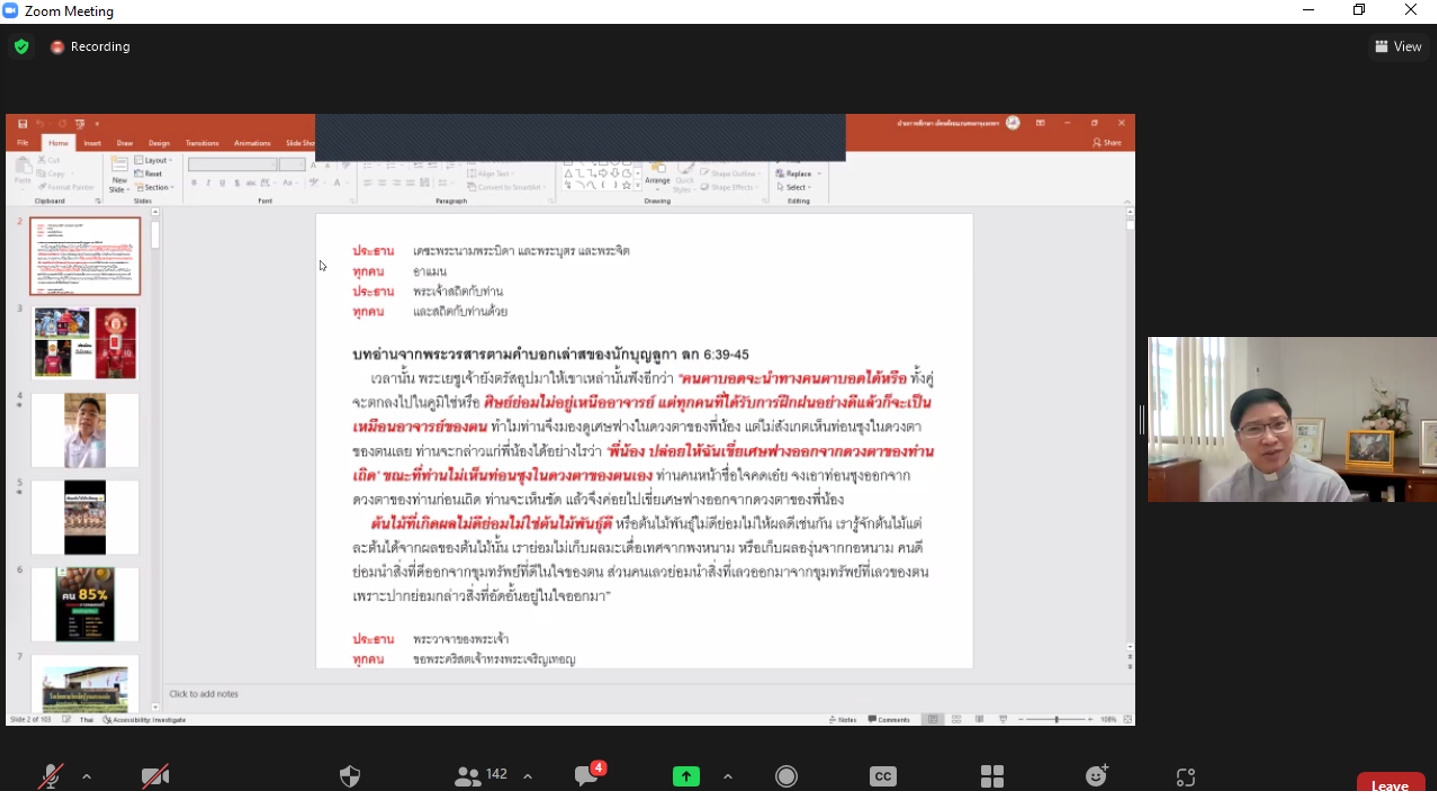Expand the share screen options caret

pos(727,777)
